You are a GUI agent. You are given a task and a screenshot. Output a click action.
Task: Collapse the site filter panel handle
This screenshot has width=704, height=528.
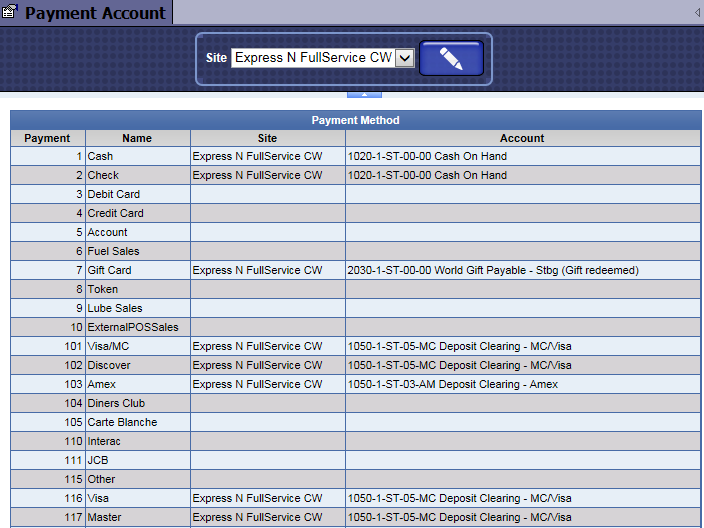363,95
